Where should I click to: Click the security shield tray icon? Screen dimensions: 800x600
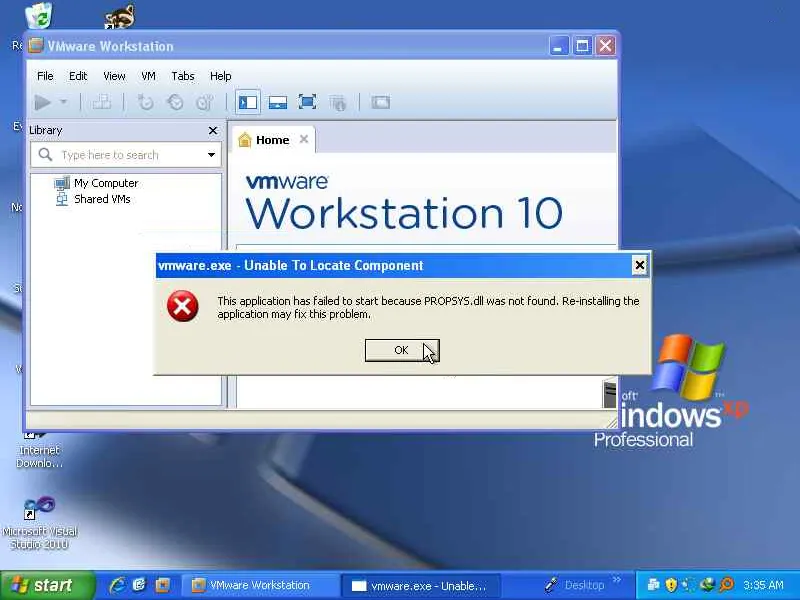pyautogui.click(x=671, y=584)
